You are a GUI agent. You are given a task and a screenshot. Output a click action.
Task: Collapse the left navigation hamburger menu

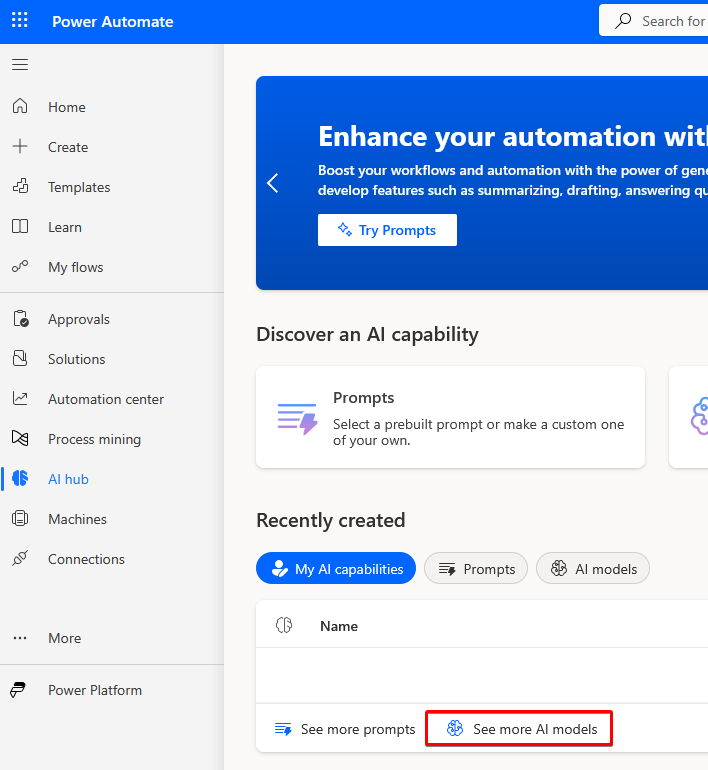[x=20, y=64]
